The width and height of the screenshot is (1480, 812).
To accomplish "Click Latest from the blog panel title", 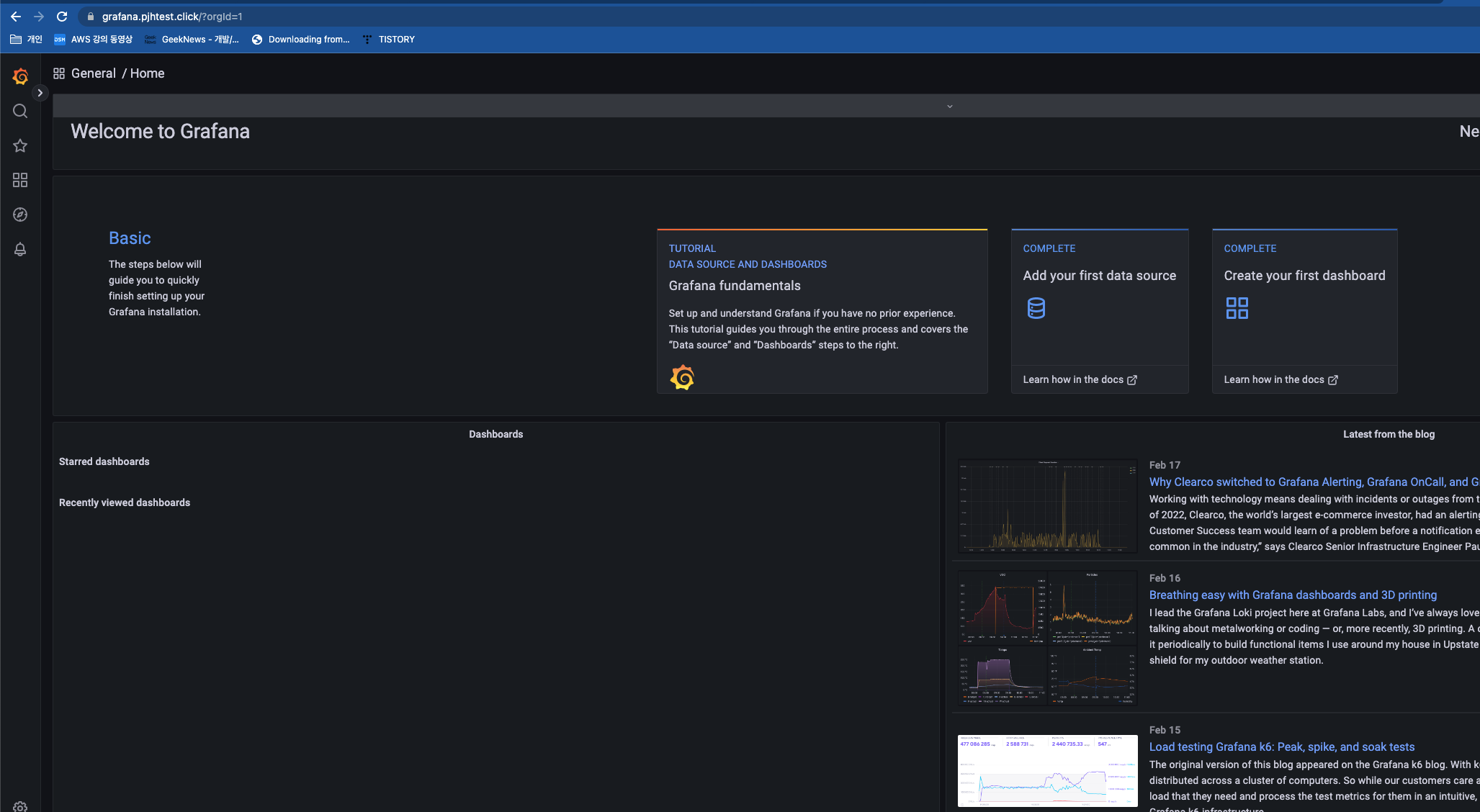I will (1389, 434).
